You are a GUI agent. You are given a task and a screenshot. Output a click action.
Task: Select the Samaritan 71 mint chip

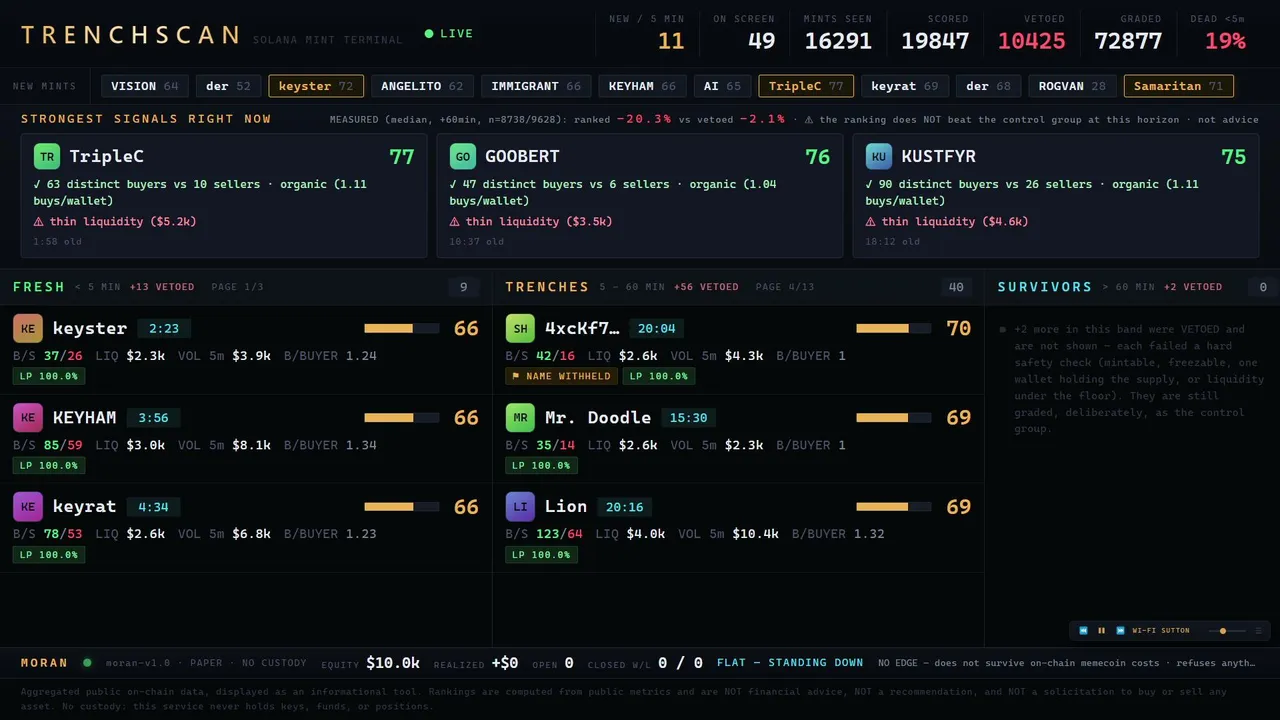pyautogui.click(x=1179, y=86)
